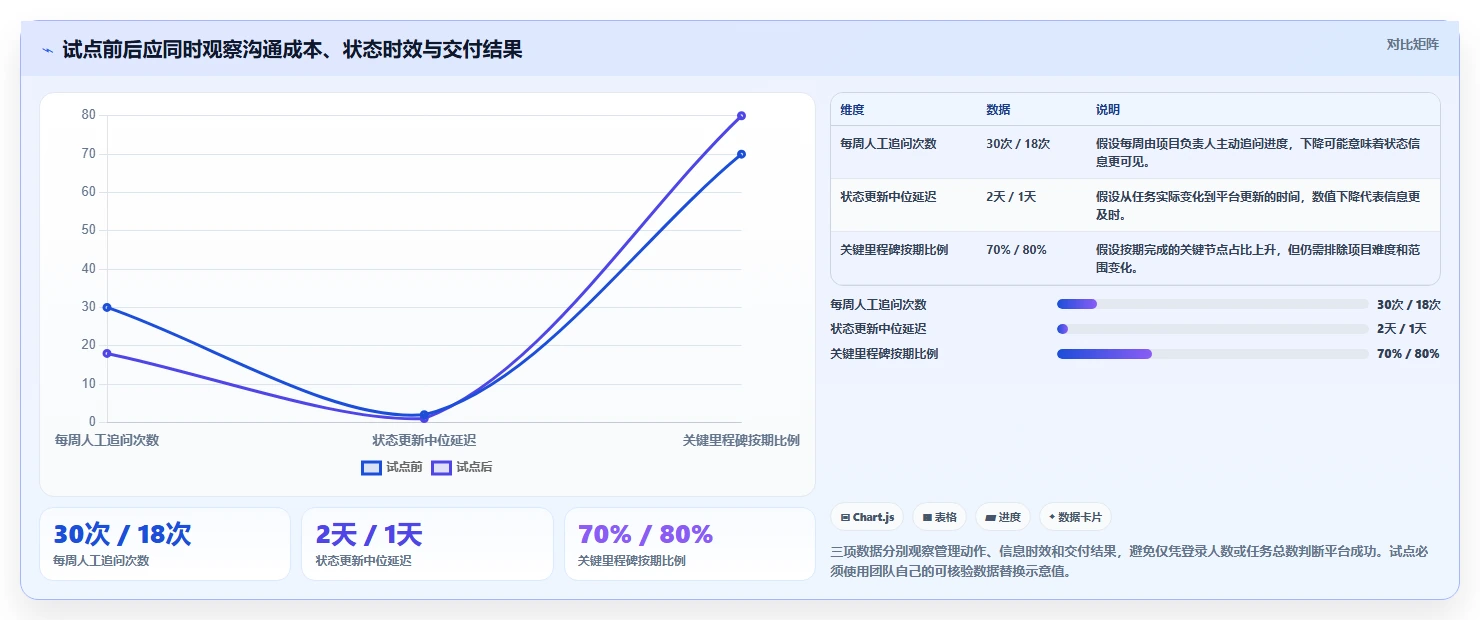Click progress value 30次 / 18次
1480x620 pixels.
click(1408, 304)
